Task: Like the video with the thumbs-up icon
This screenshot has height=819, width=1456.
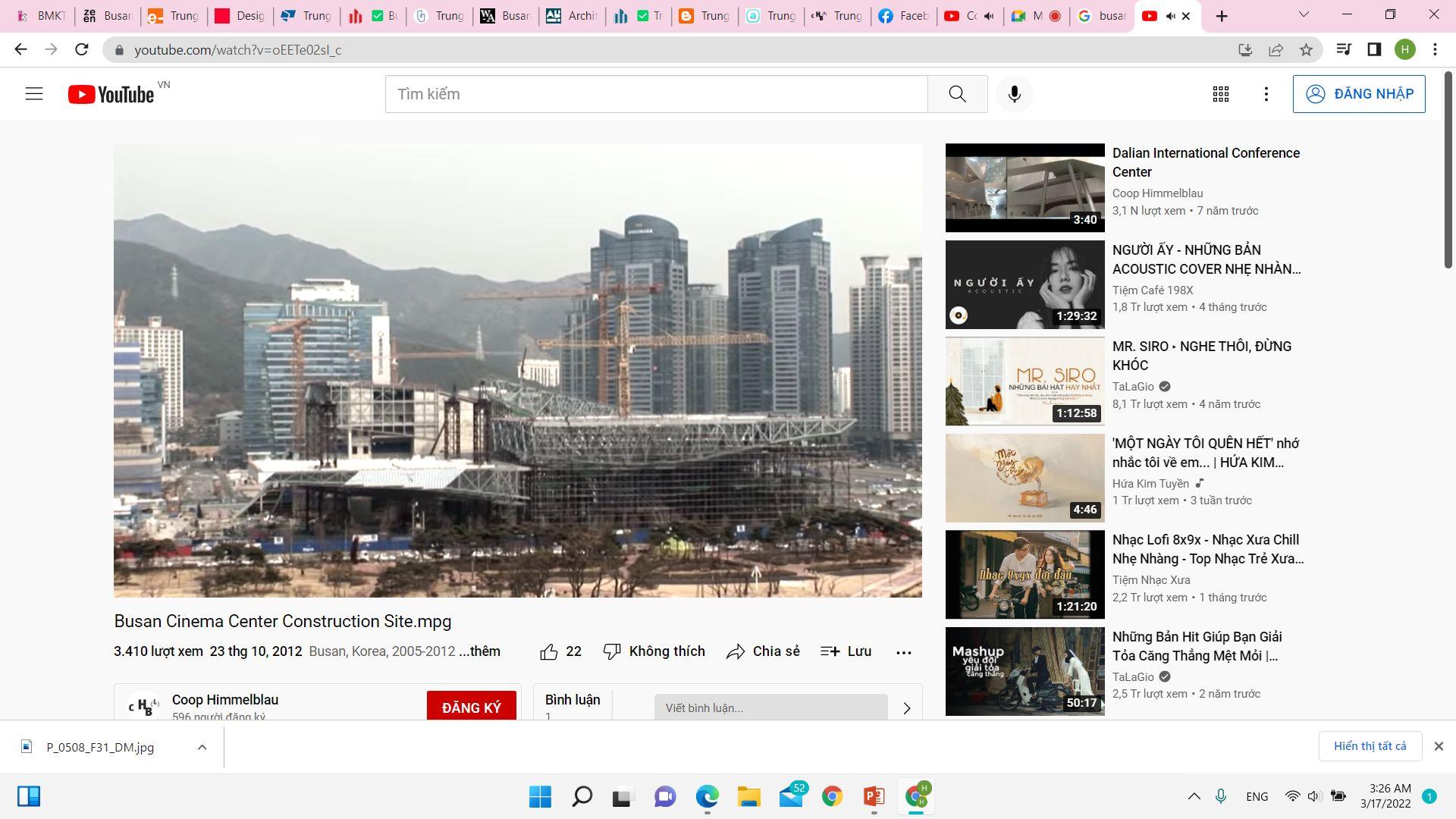Action: coord(549,651)
